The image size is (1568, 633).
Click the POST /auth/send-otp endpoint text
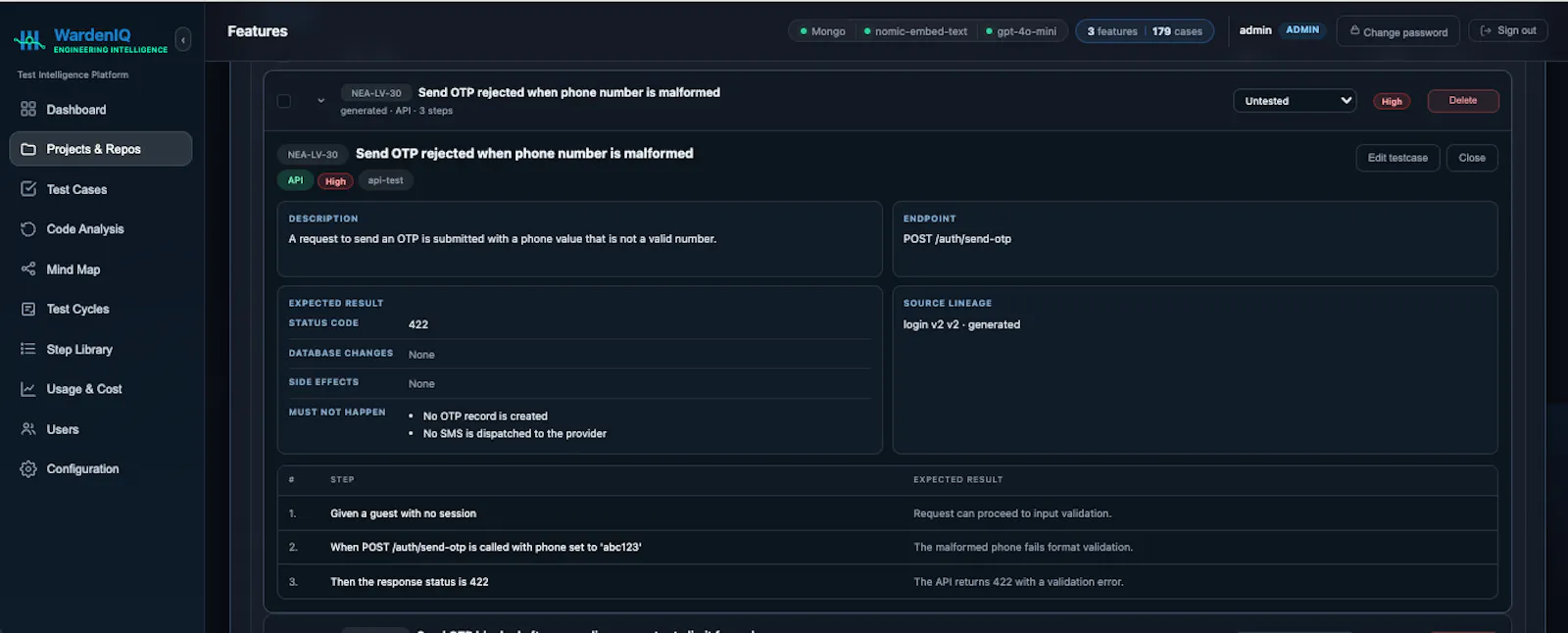[x=957, y=239]
